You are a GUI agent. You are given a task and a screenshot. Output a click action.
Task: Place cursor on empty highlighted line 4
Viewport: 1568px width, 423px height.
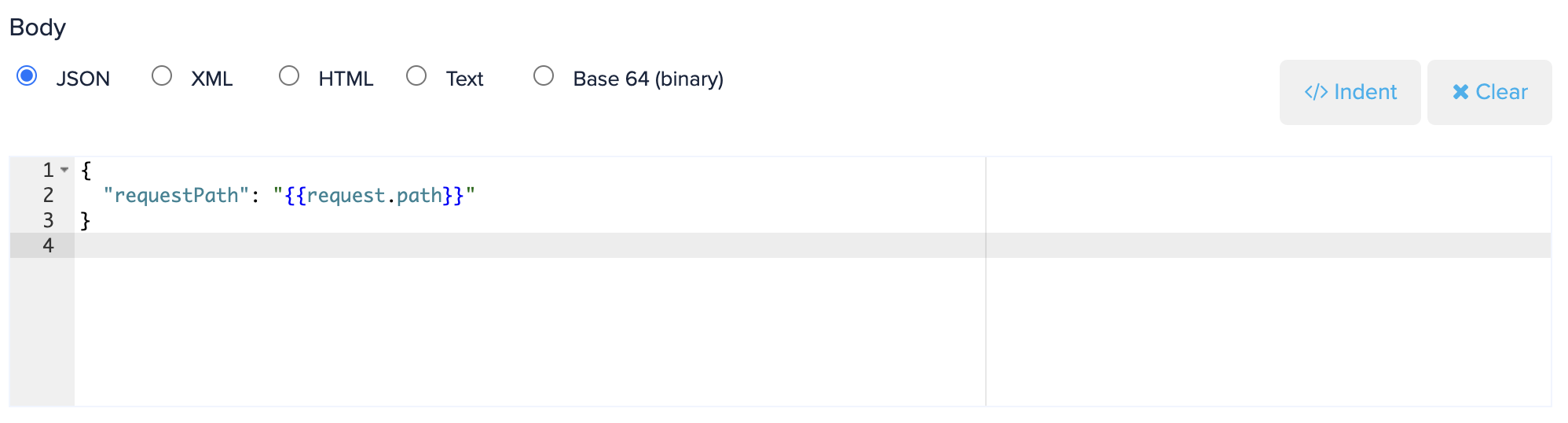471,245
